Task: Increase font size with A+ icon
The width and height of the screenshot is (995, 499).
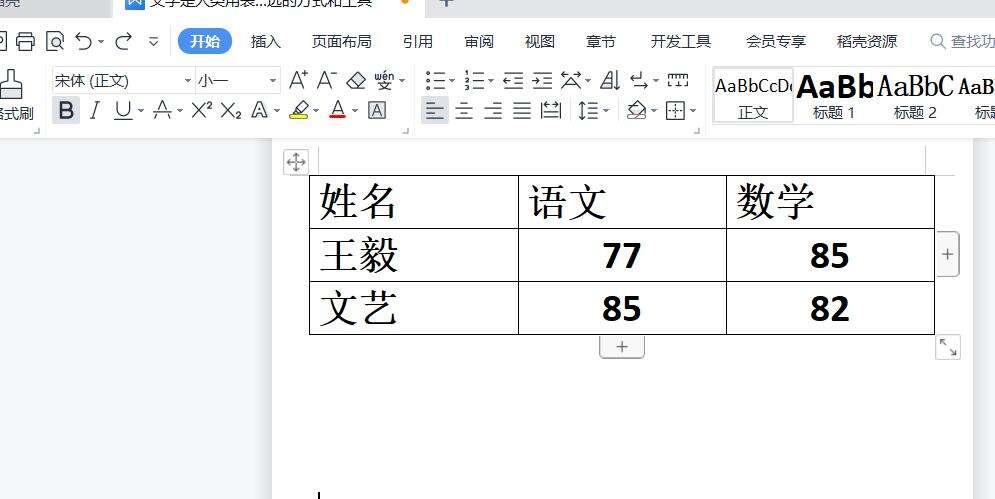Action: tap(298, 81)
